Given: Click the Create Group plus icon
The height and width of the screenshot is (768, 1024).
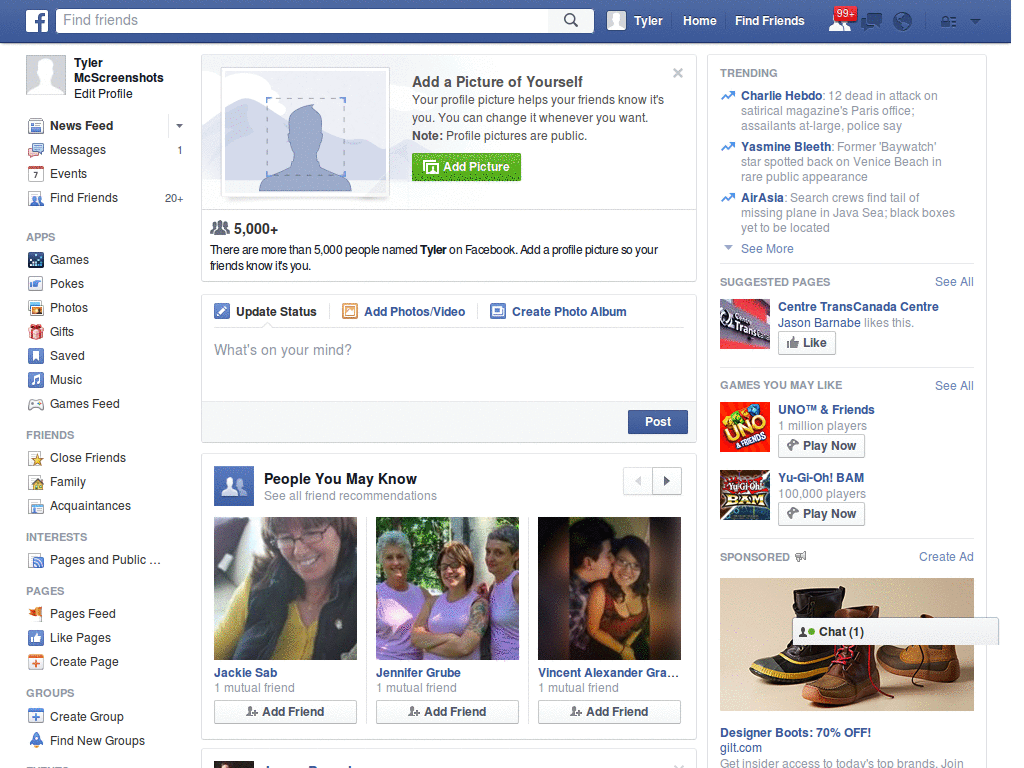Looking at the screenshot, I should pyautogui.click(x=36, y=716).
